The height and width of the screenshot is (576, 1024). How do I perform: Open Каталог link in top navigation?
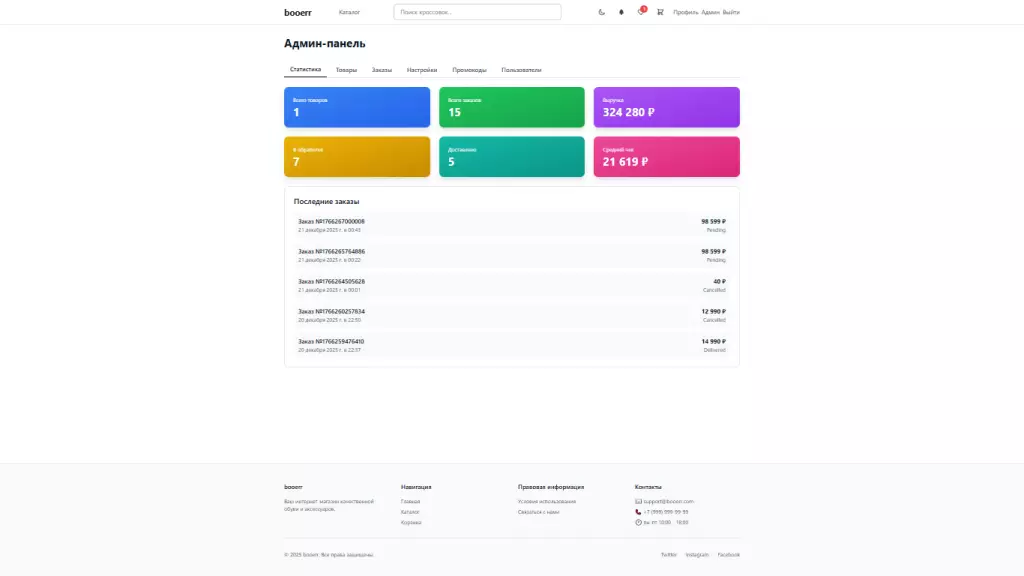[x=349, y=12]
